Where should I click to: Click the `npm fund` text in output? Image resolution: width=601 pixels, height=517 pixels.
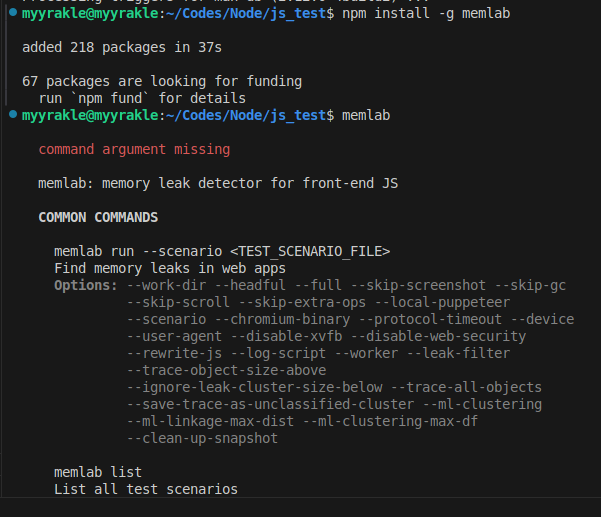click(x=114, y=98)
